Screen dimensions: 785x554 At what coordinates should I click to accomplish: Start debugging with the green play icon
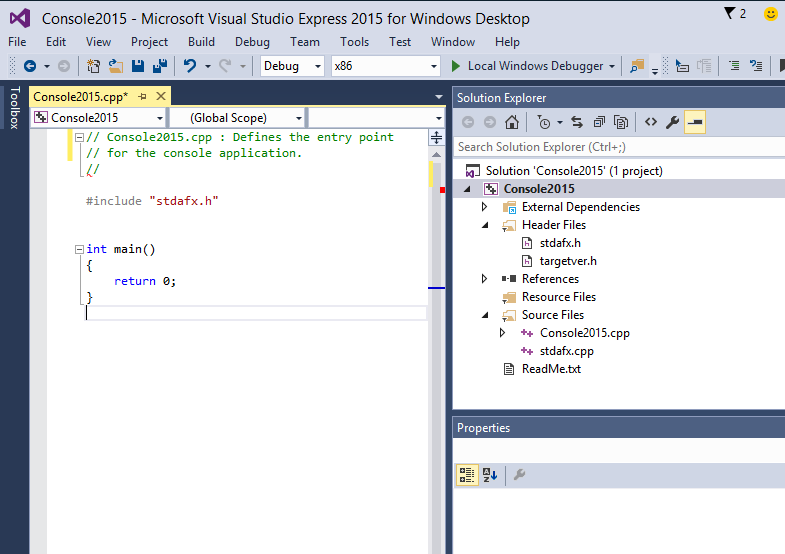(456, 66)
